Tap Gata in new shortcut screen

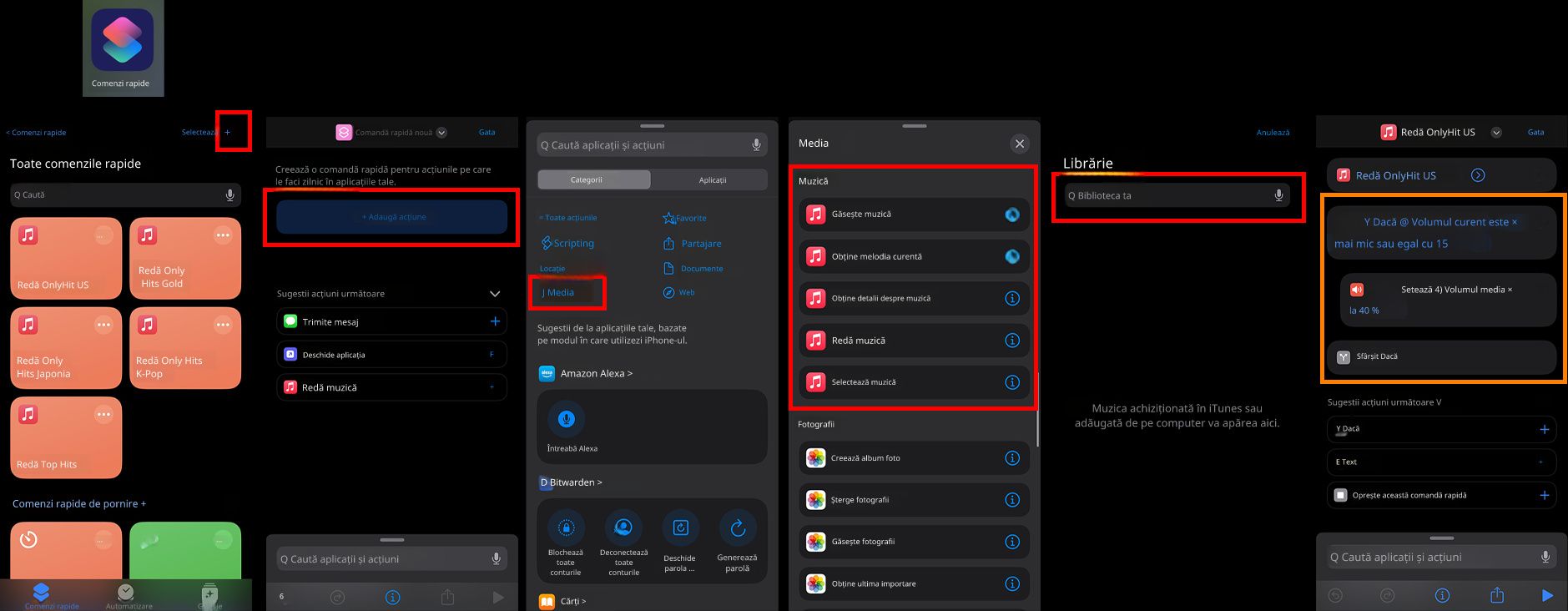487,133
